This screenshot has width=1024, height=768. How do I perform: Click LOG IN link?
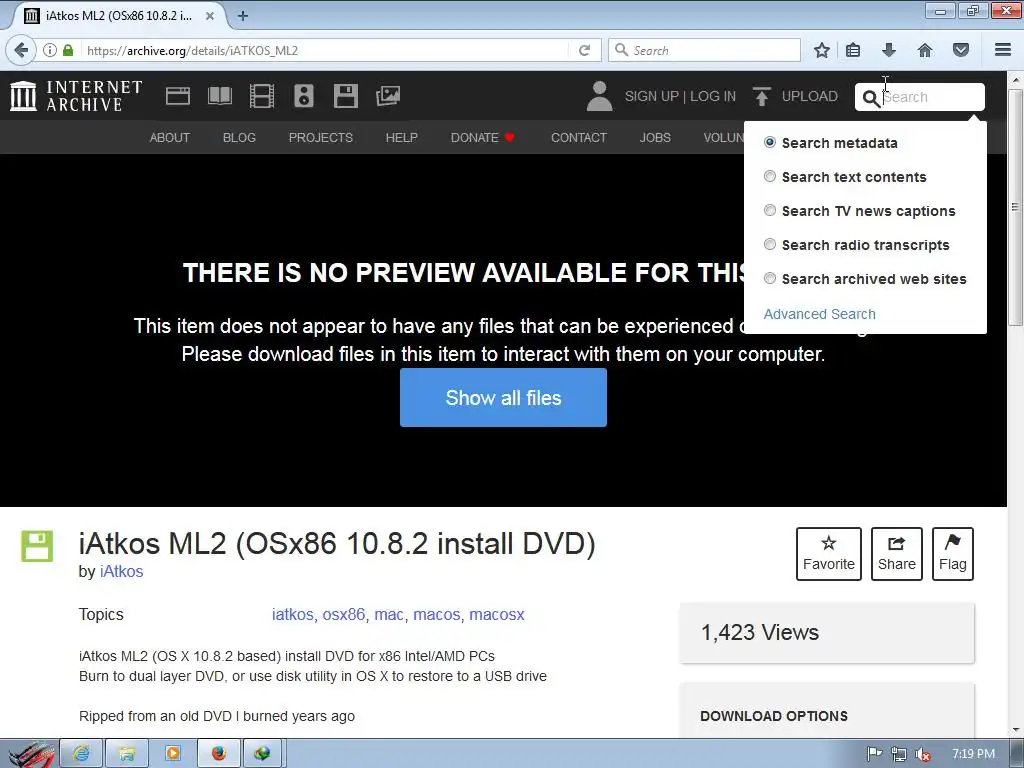click(712, 96)
